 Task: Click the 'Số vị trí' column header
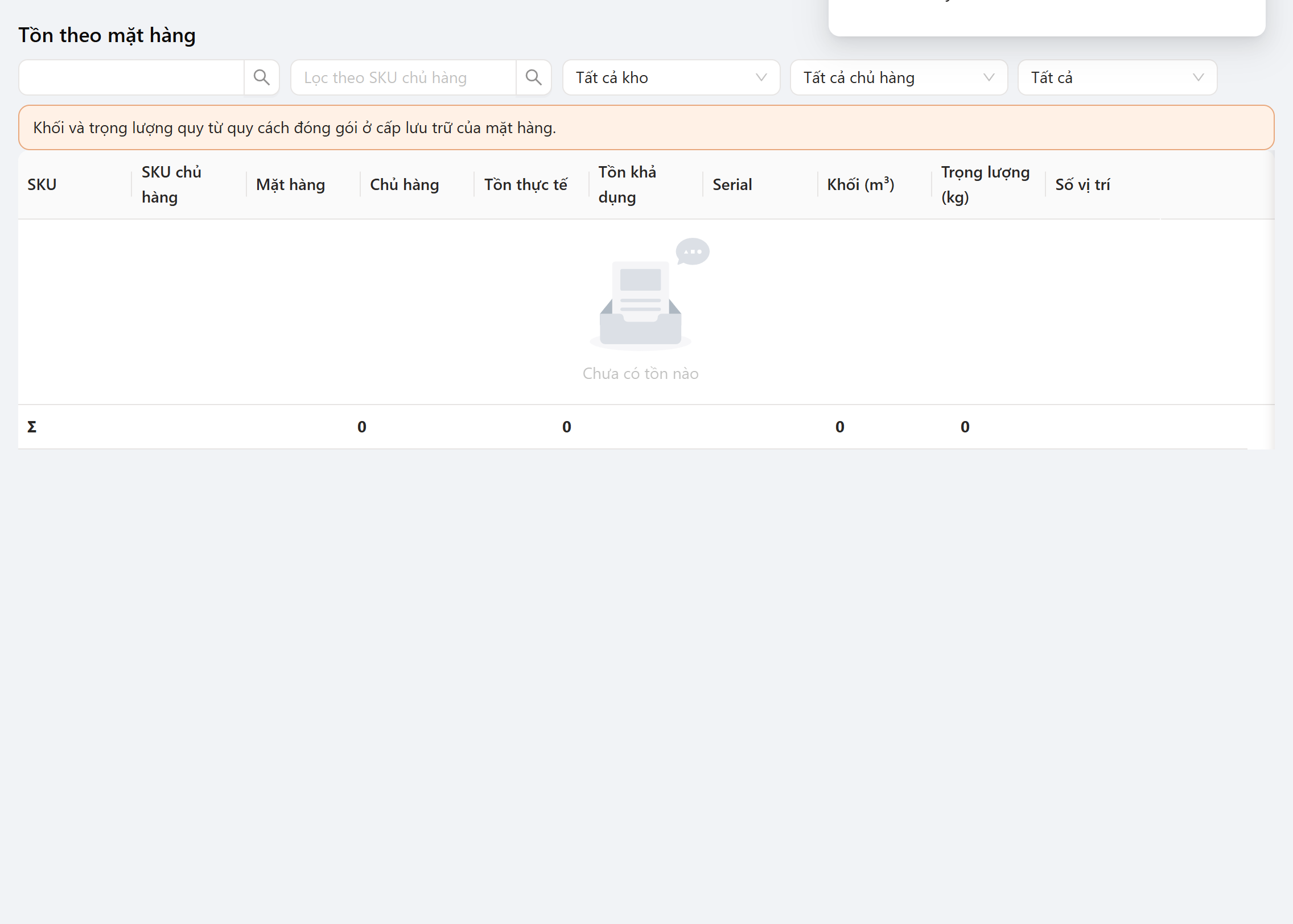(x=1103, y=185)
